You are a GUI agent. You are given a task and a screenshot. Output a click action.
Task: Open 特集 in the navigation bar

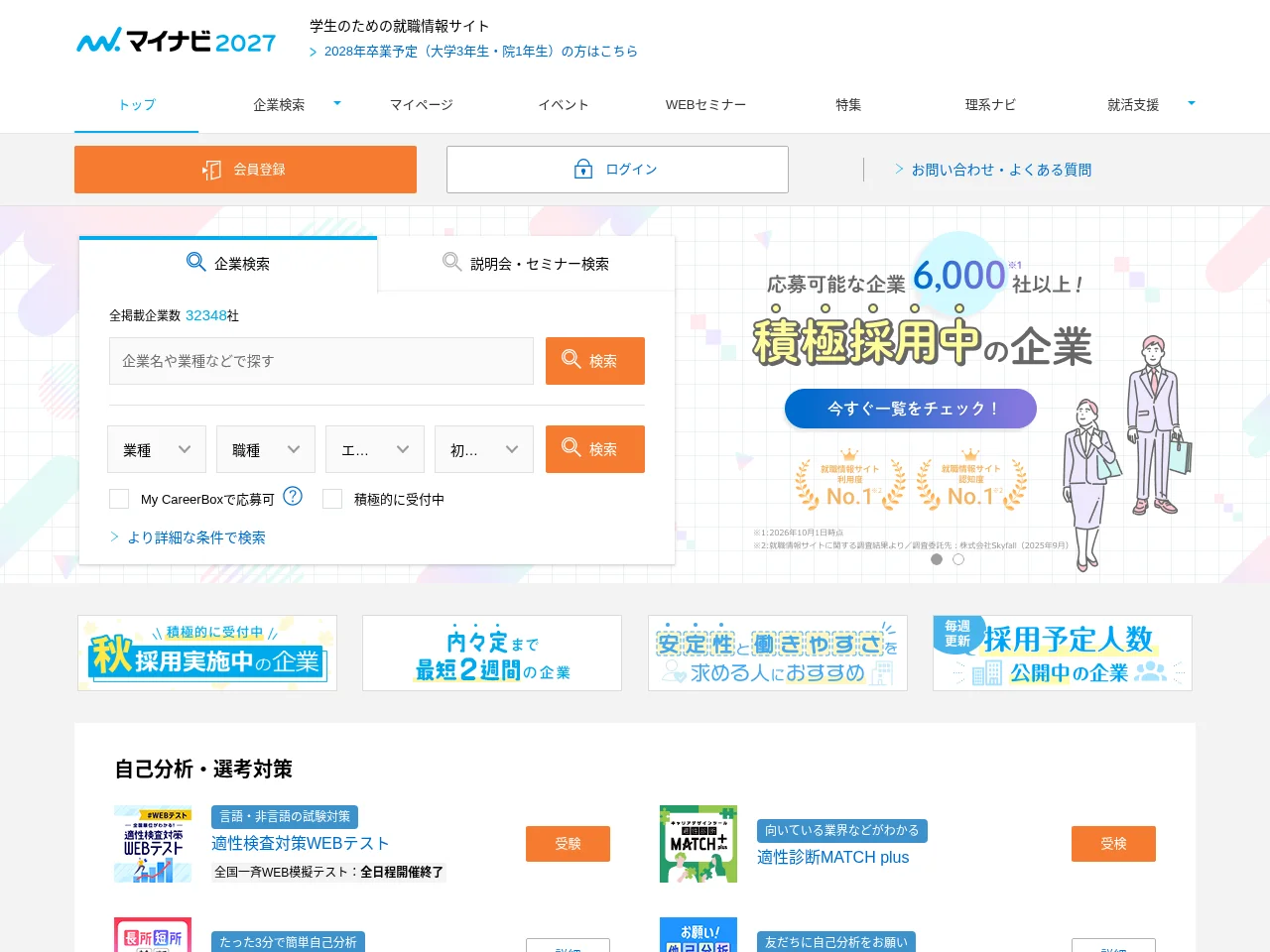pyautogui.click(x=848, y=104)
